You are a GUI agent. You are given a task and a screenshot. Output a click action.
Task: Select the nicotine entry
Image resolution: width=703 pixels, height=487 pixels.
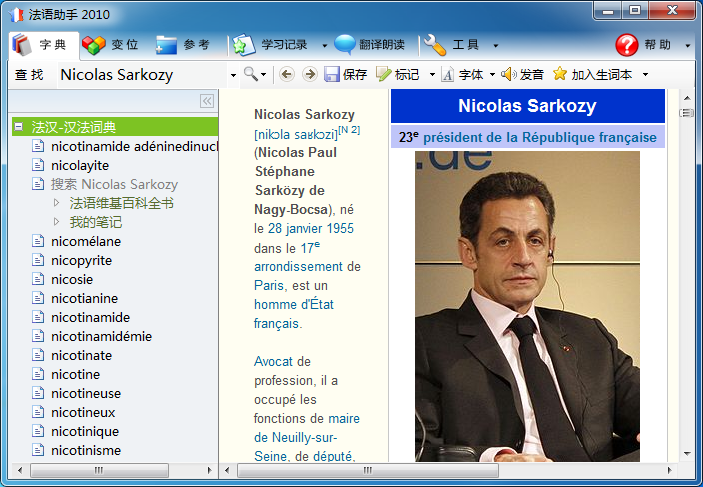pyautogui.click(x=75, y=374)
